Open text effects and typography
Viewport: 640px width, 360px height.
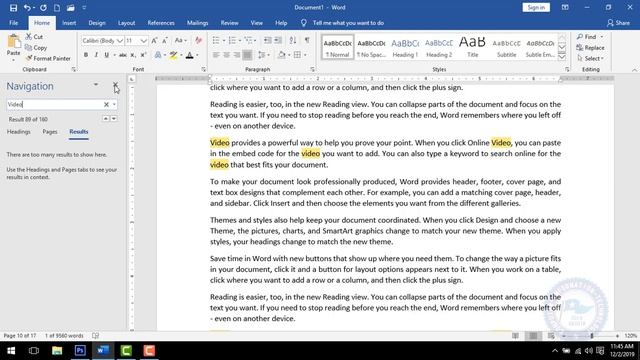pyautogui.click(x=158, y=55)
